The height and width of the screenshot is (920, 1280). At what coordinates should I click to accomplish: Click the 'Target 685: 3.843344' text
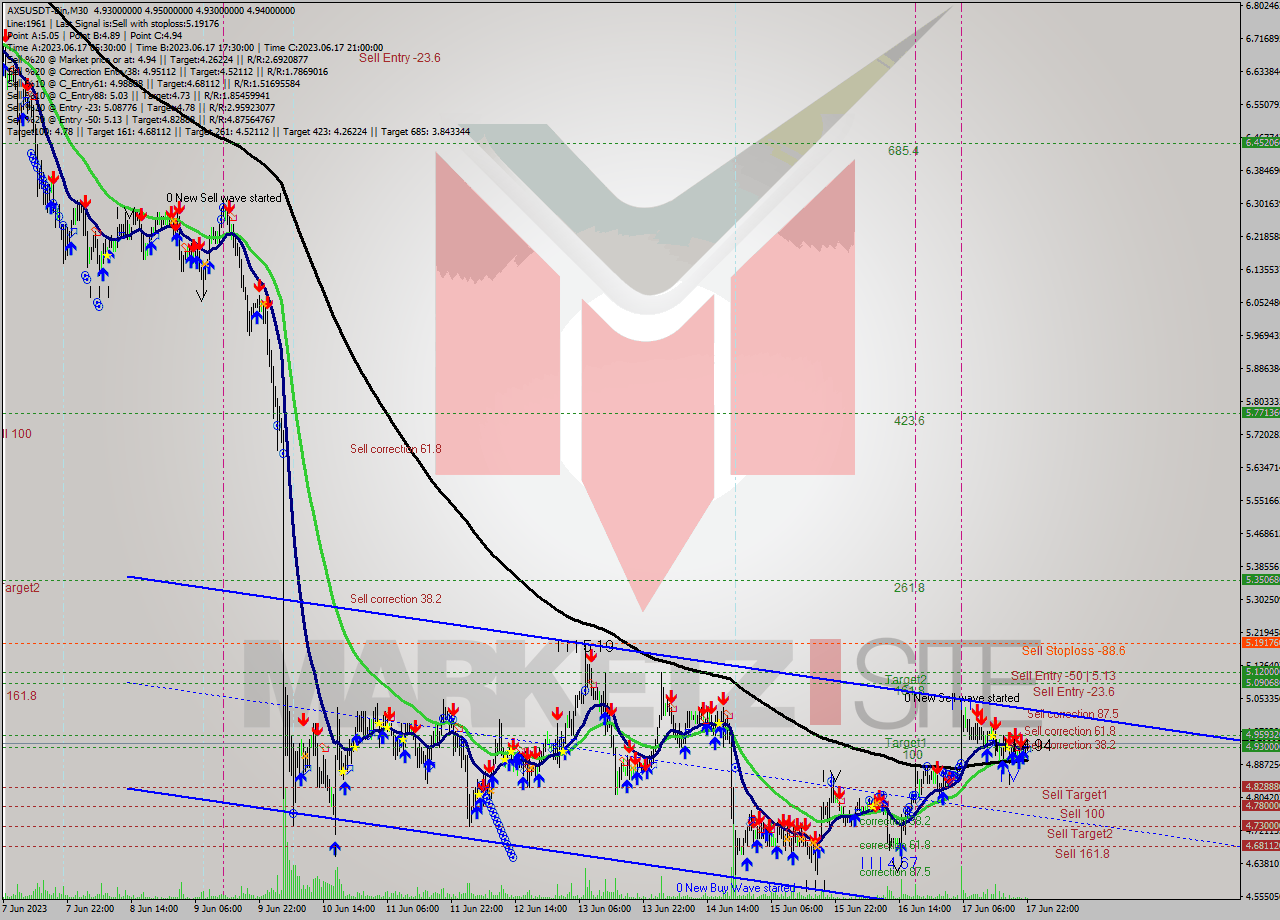tap(424, 131)
